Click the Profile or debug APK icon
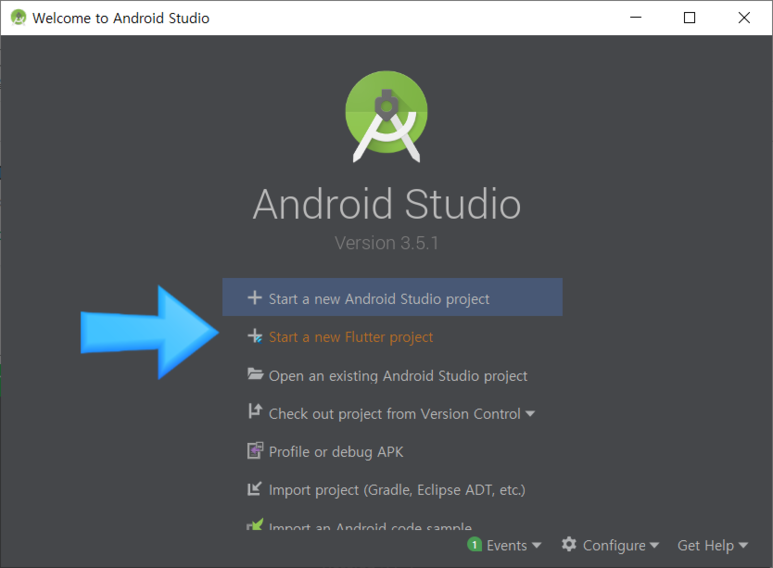 255,450
